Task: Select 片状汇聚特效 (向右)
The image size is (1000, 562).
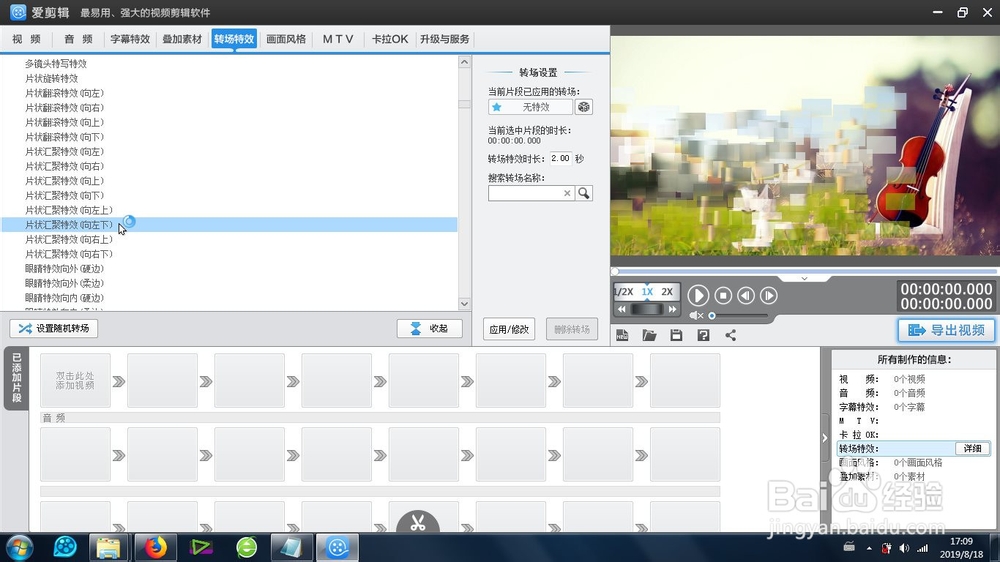Action: tap(64, 166)
